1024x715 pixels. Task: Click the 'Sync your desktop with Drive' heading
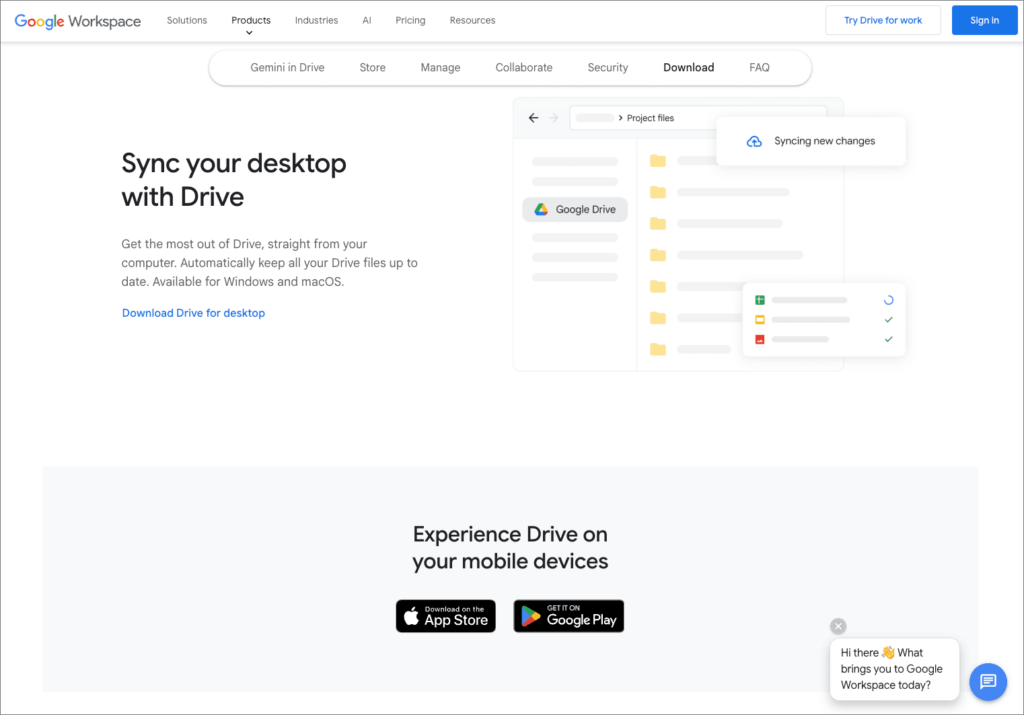tap(234, 180)
